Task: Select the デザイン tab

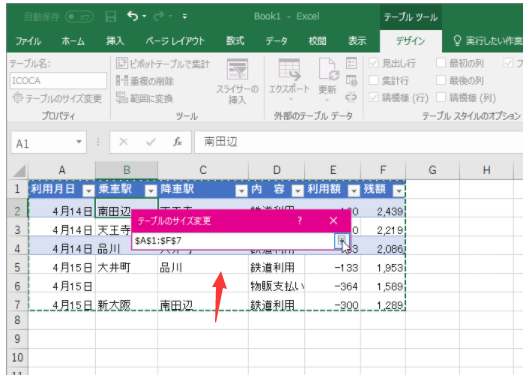Action: [x=411, y=41]
